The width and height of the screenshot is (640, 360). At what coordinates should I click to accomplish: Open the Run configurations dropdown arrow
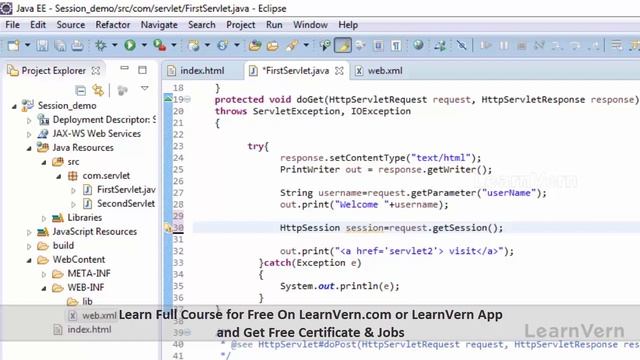click(144, 45)
